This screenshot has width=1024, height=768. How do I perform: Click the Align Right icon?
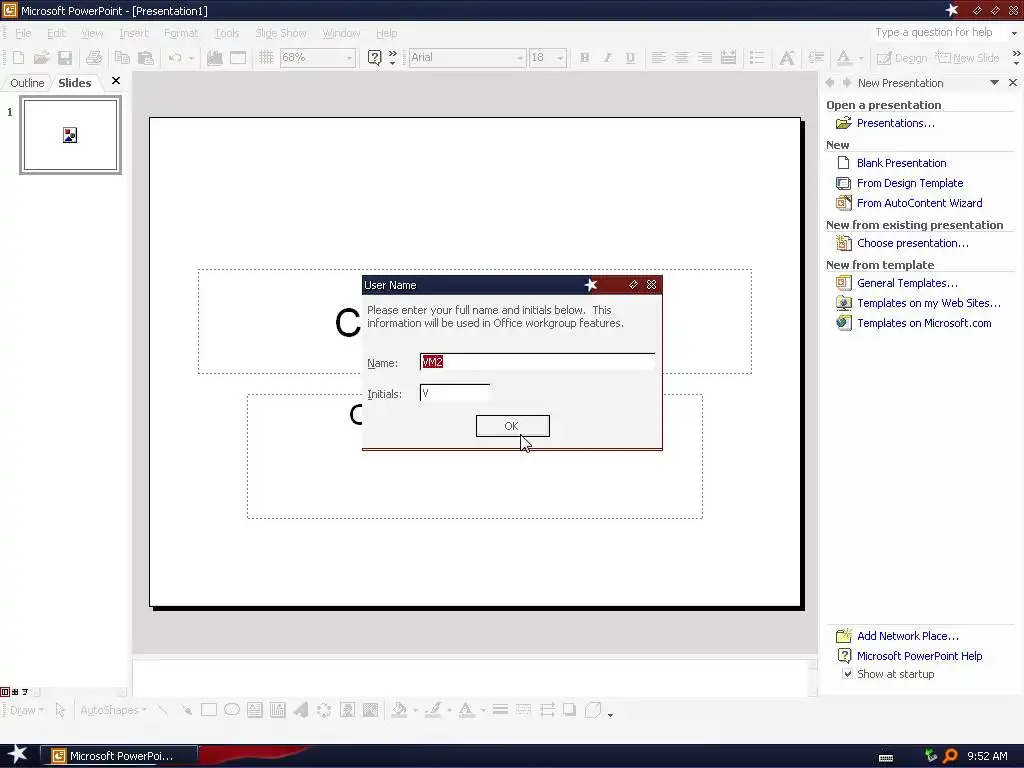pos(705,57)
